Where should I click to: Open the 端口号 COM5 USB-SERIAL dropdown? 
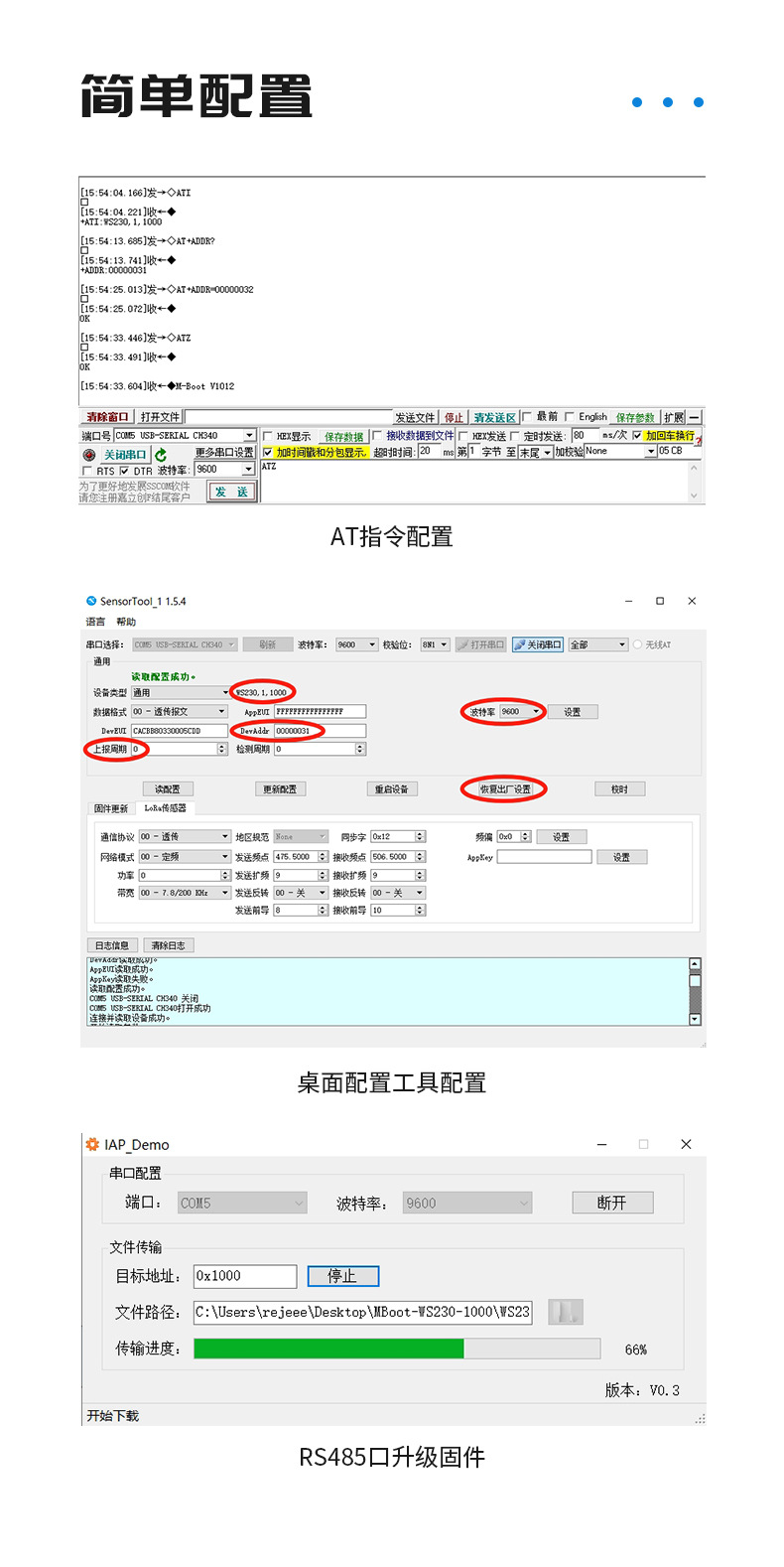[185, 435]
